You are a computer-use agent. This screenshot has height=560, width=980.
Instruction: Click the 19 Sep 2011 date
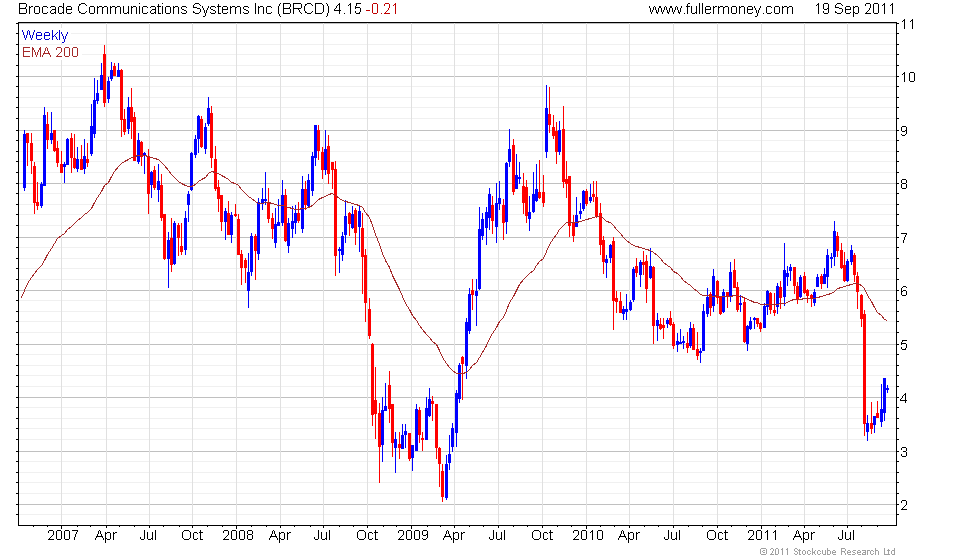click(x=852, y=9)
